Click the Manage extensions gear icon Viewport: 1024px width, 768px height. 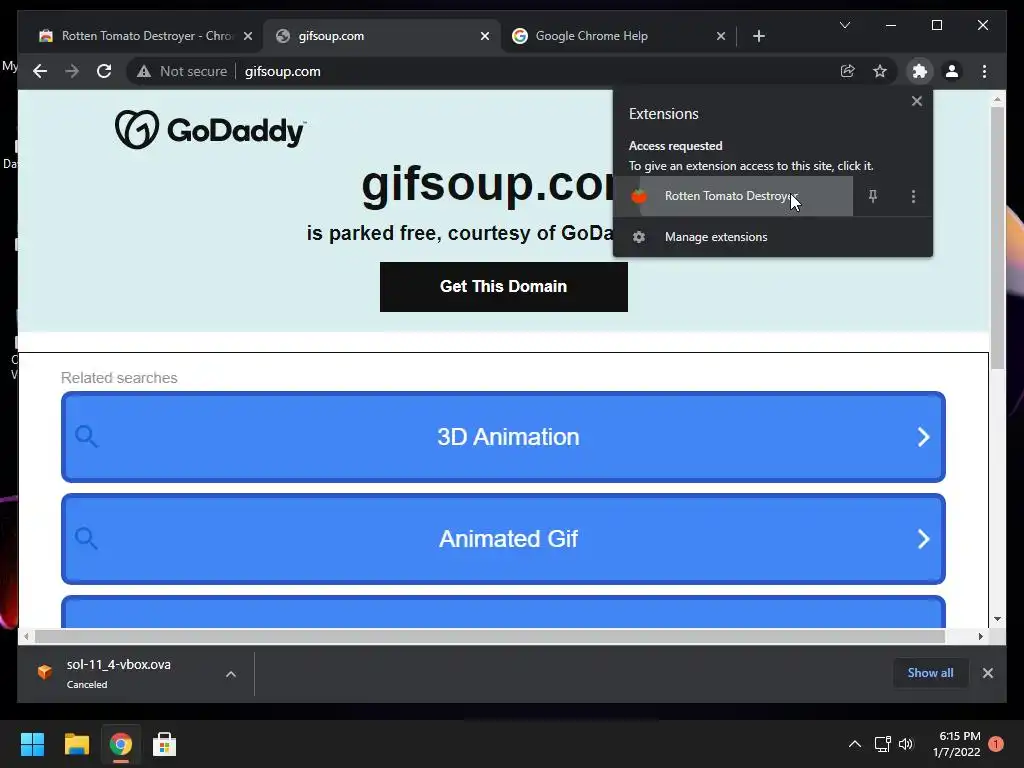[639, 237]
